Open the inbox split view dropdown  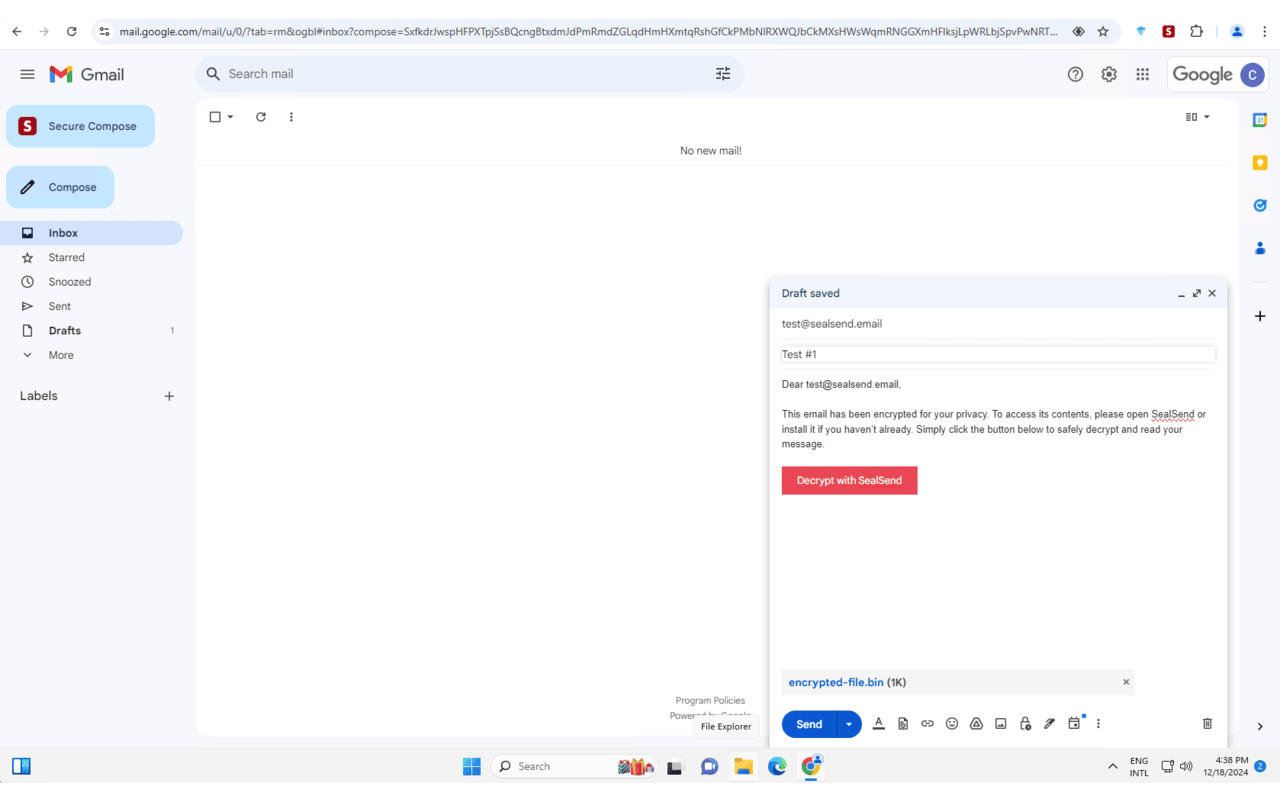[x=1196, y=116]
